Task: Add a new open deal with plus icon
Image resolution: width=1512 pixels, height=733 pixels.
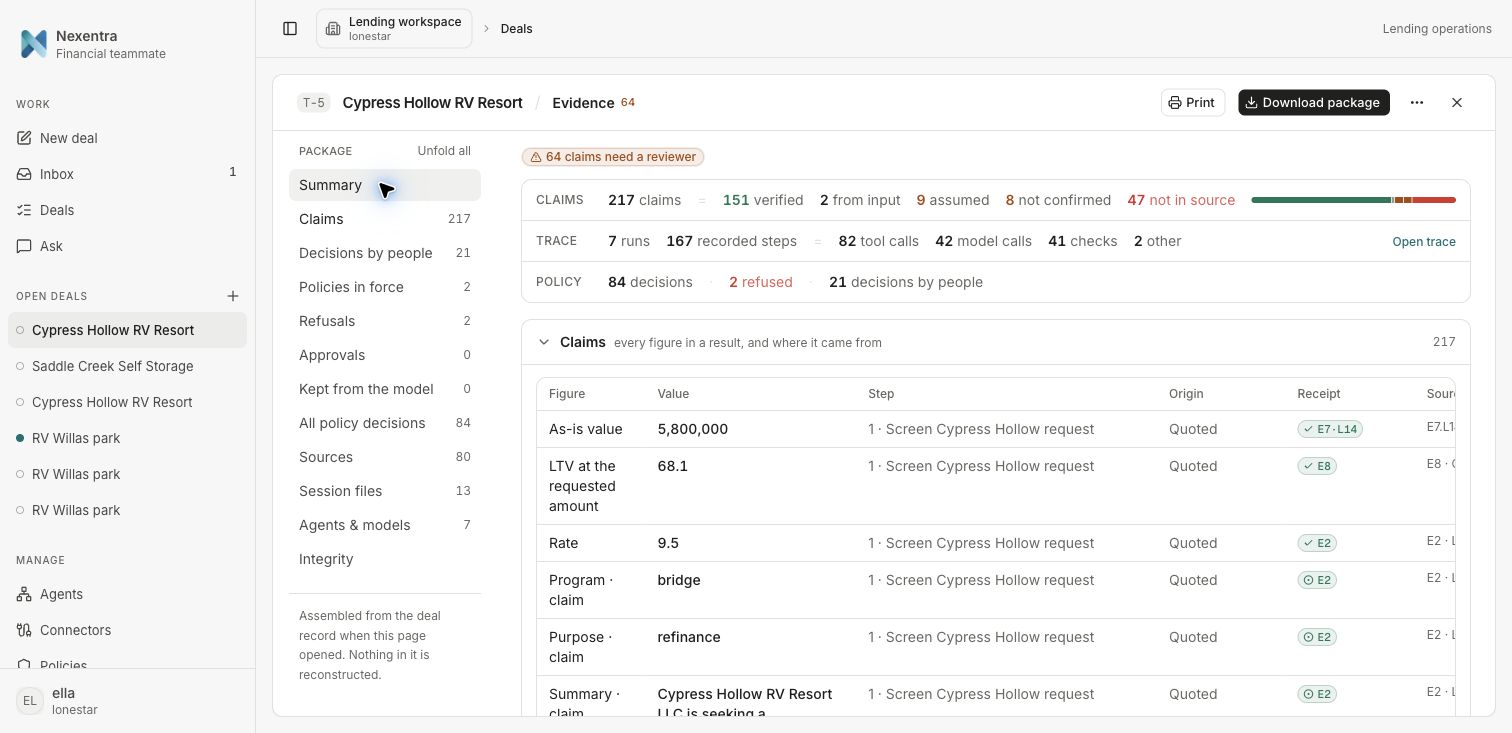Action: click(233, 296)
